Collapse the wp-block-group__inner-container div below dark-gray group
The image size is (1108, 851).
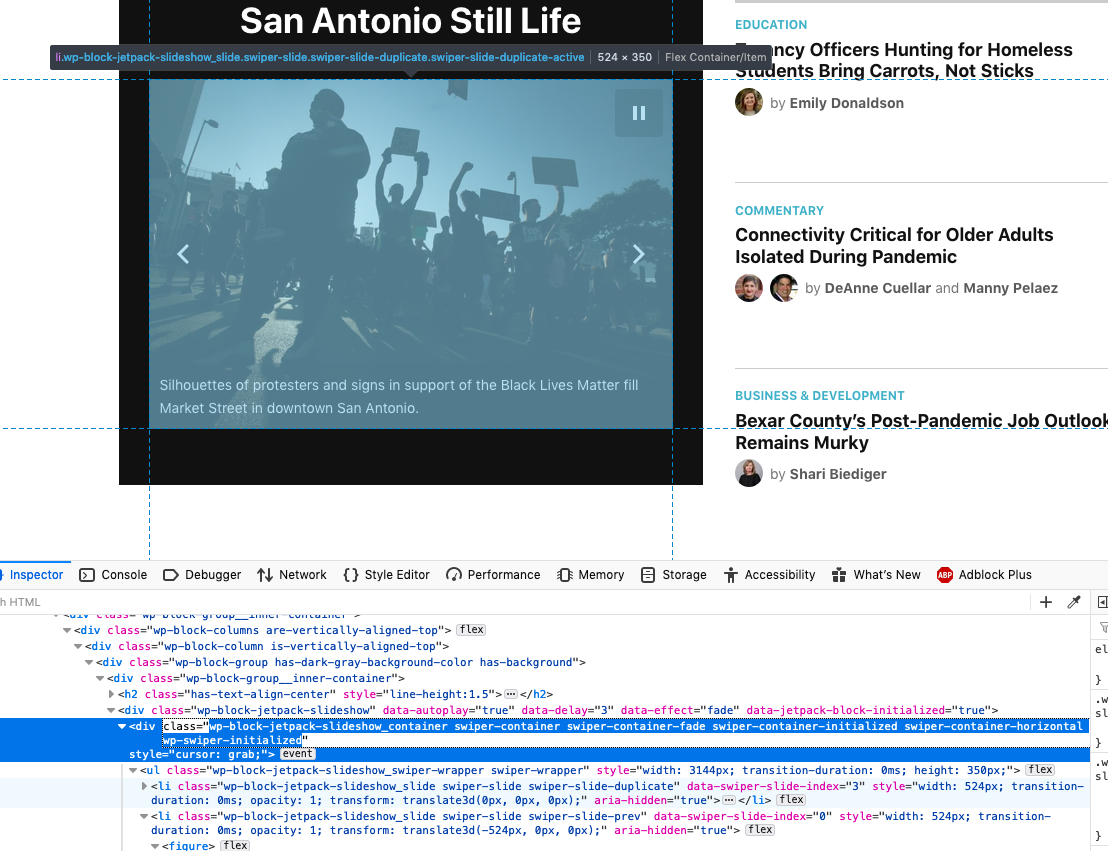pyautogui.click(x=100, y=679)
